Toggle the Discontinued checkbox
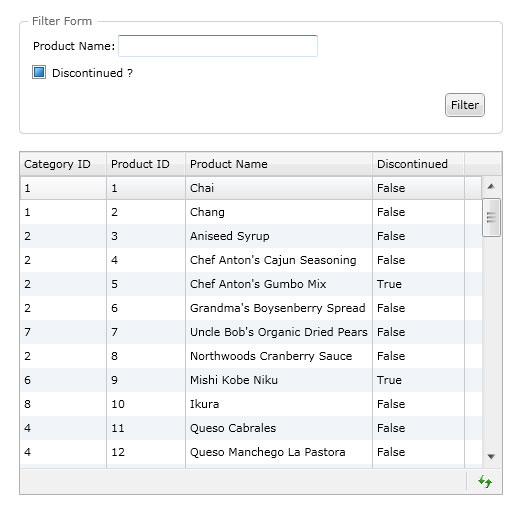Viewport: 524px width, 519px height. (39, 72)
